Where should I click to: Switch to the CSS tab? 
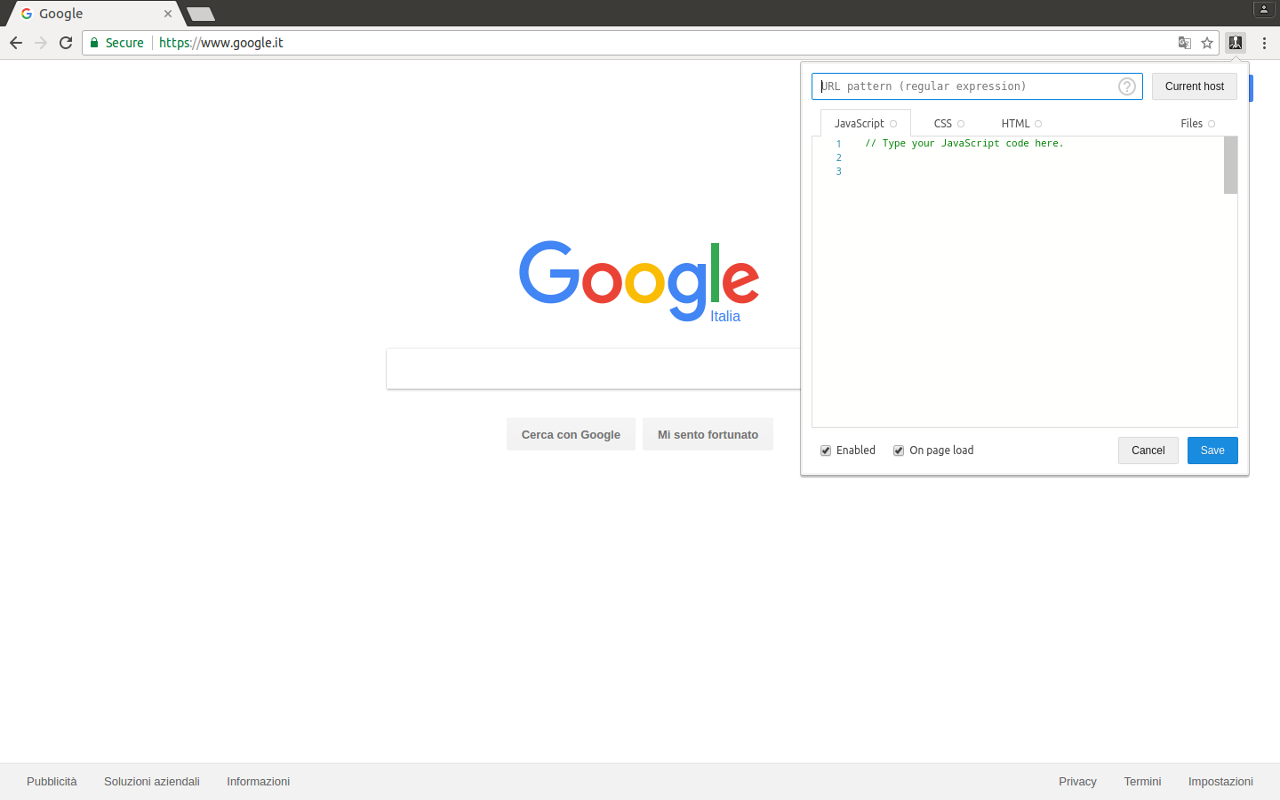[x=948, y=124]
